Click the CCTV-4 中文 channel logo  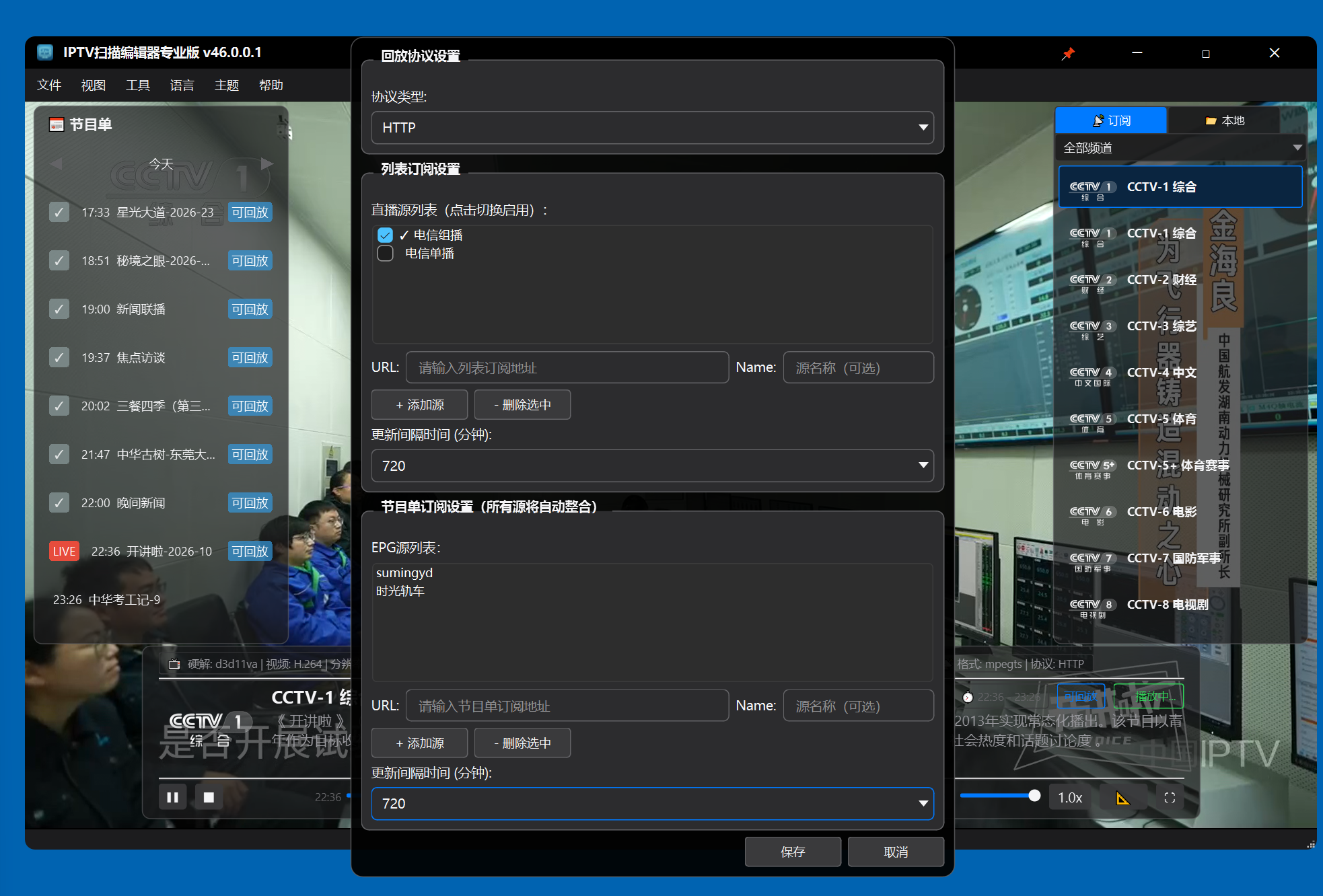coord(1093,376)
